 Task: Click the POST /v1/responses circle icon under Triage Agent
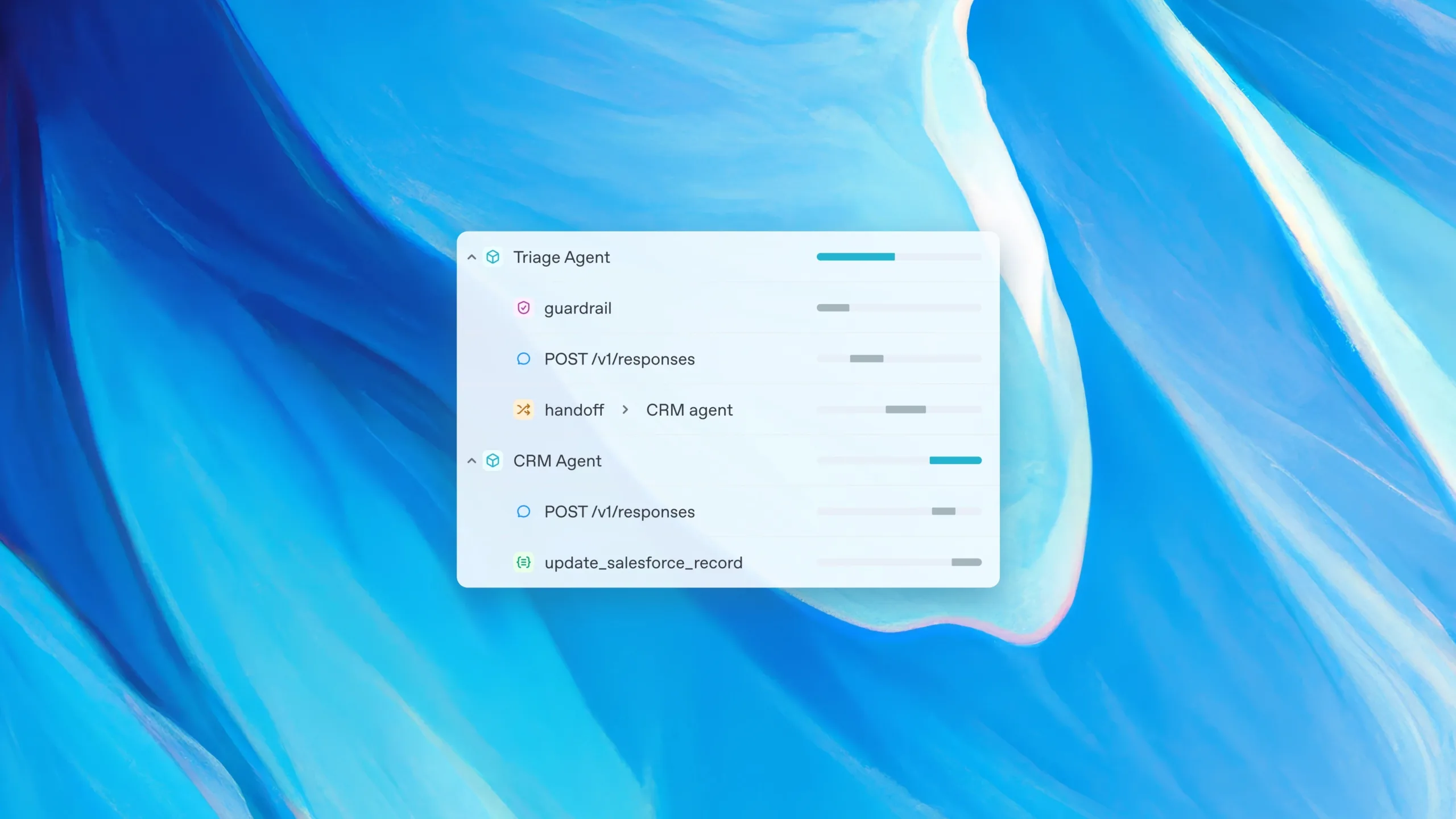pos(523,358)
